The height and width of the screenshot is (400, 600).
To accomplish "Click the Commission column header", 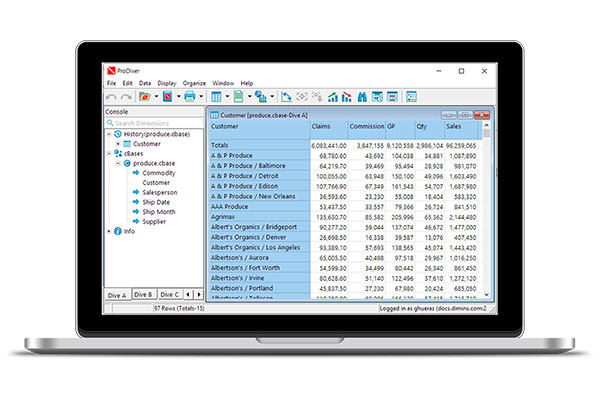I will [366, 130].
